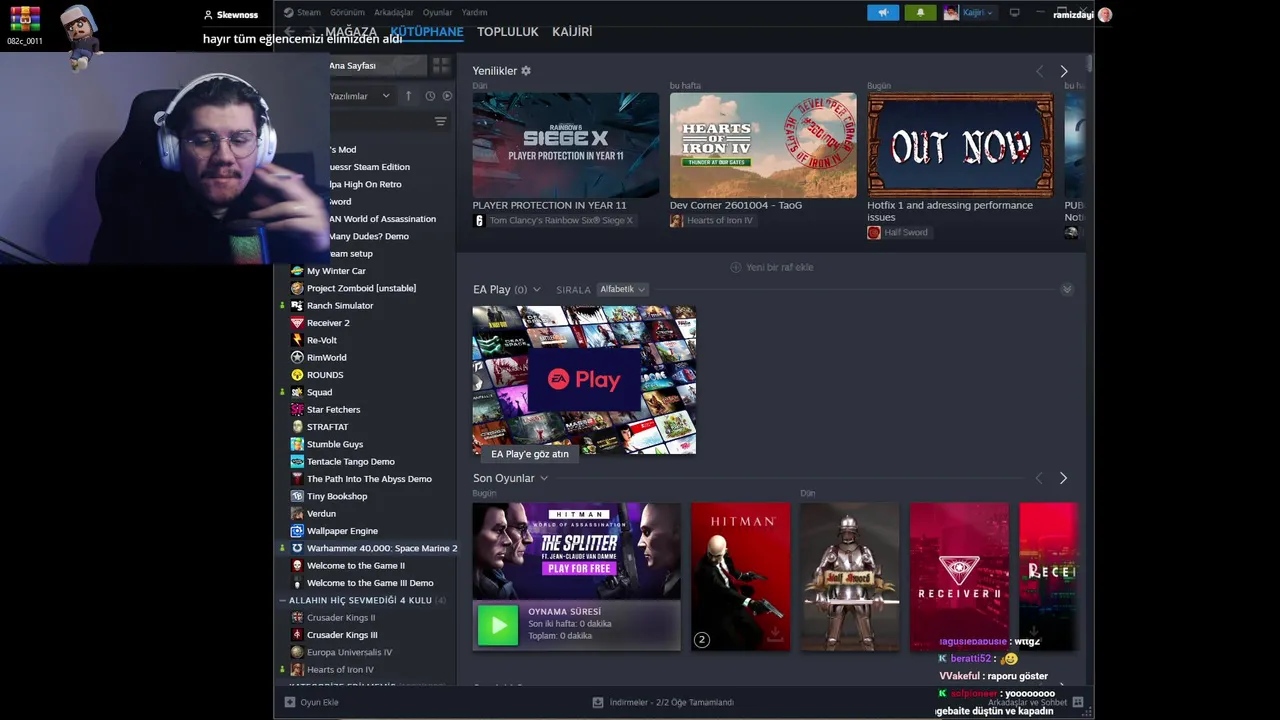The image size is (1280, 720).
Task: Click the Receiver 2 red icon
Action: [297, 323]
